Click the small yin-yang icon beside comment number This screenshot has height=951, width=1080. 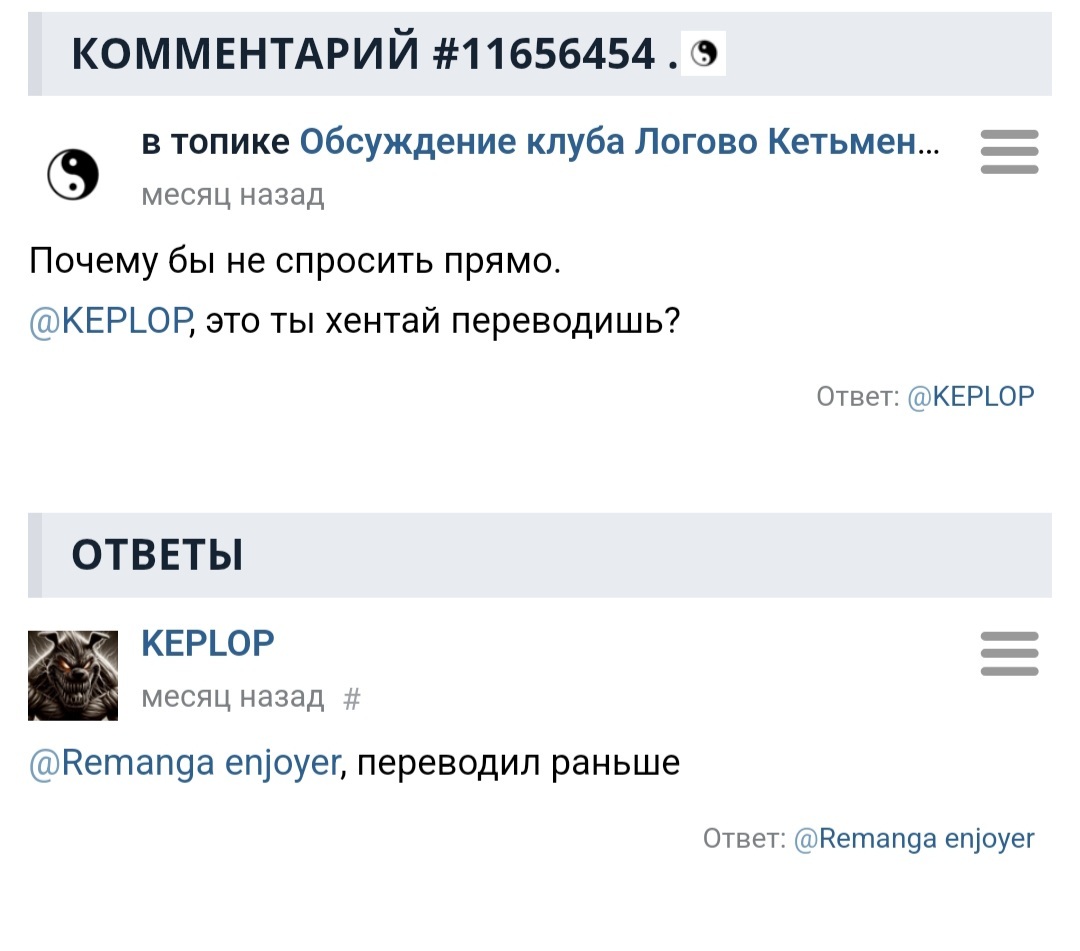pyautogui.click(x=705, y=55)
